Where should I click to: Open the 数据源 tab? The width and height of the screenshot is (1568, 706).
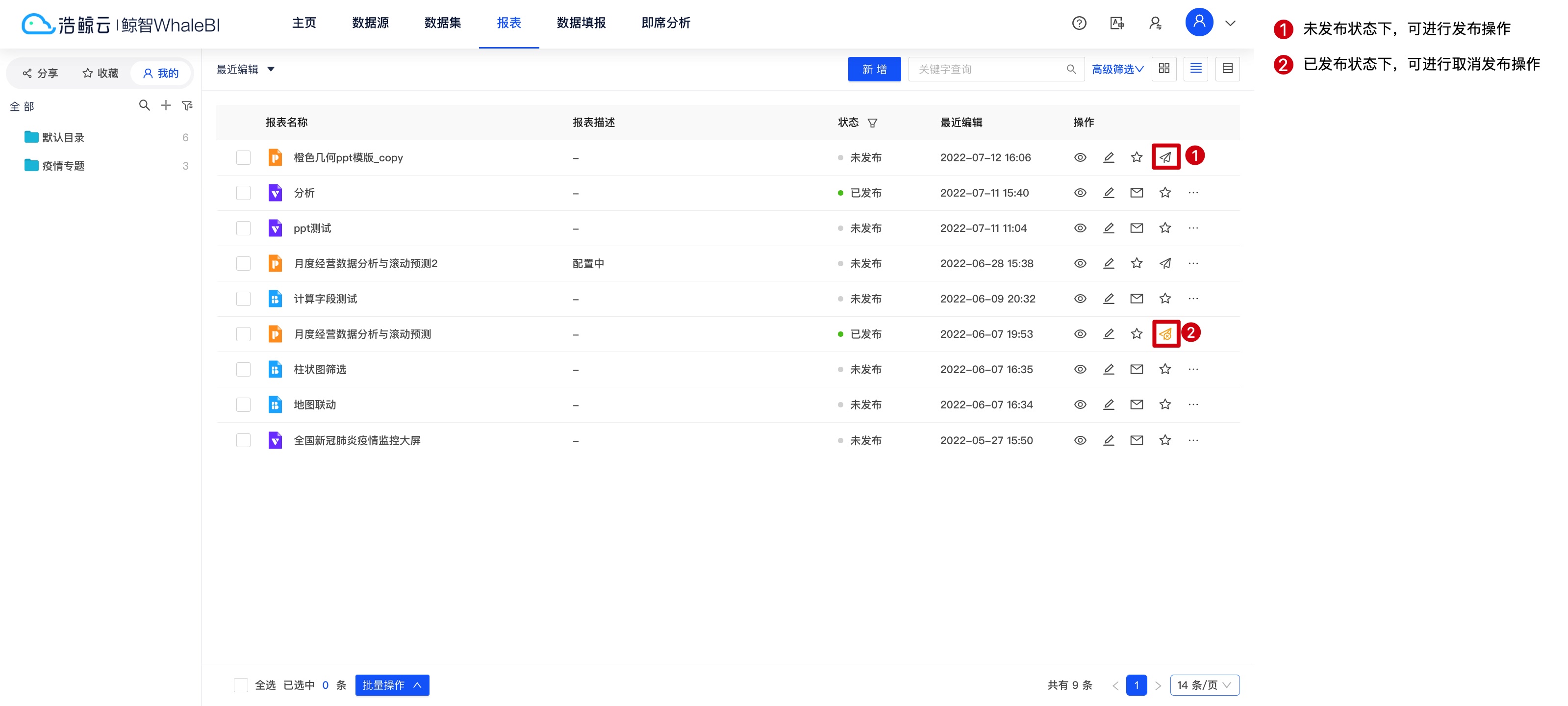[370, 23]
